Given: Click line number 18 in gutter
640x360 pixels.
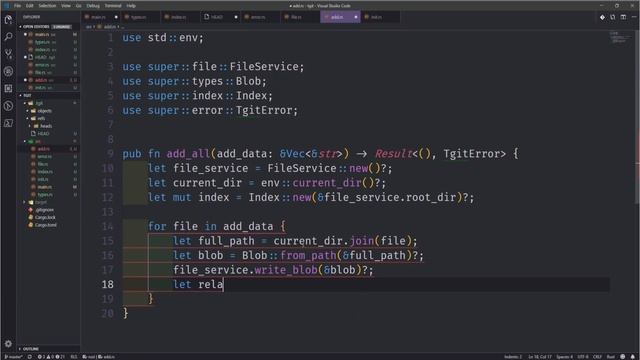Looking at the screenshot, I should (x=108, y=284).
